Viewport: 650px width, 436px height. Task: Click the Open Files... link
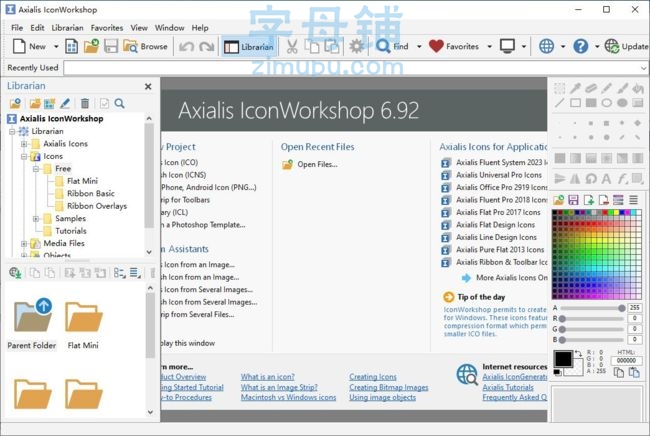click(317, 165)
